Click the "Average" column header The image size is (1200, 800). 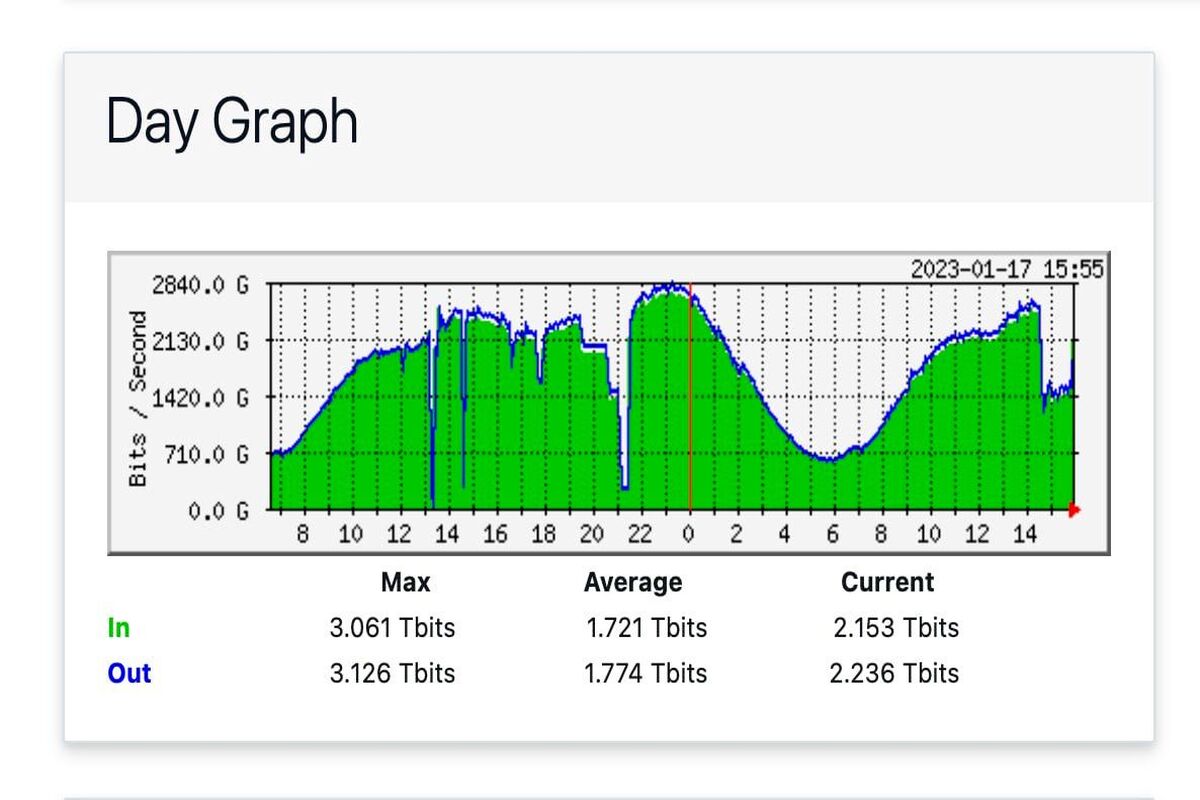[633, 582]
